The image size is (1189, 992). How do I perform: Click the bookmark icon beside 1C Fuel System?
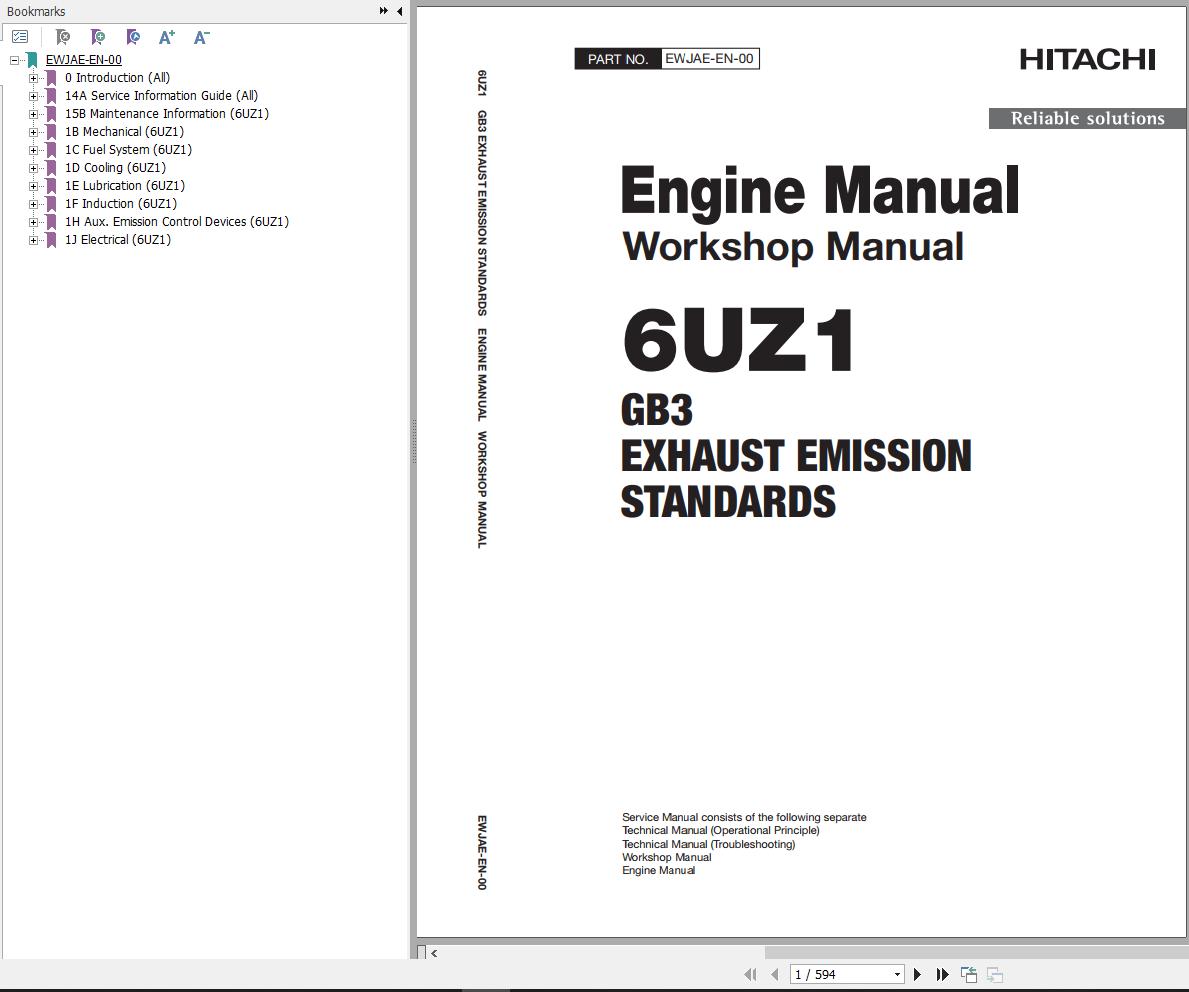[51, 150]
